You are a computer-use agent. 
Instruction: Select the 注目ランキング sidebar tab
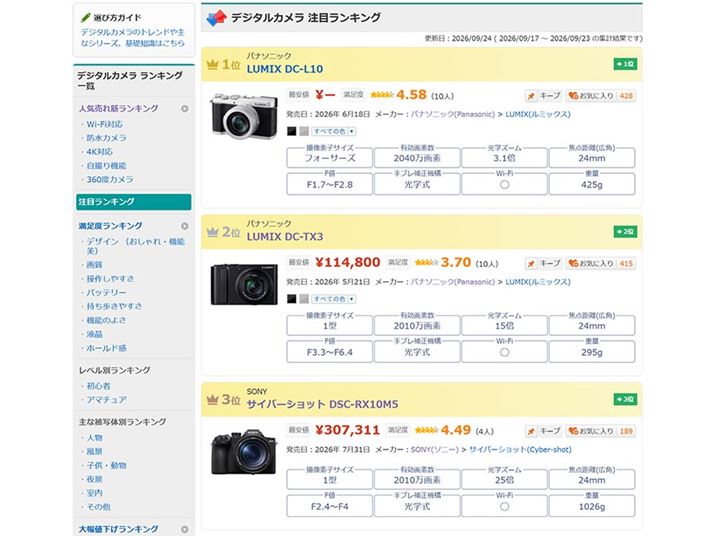134,202
